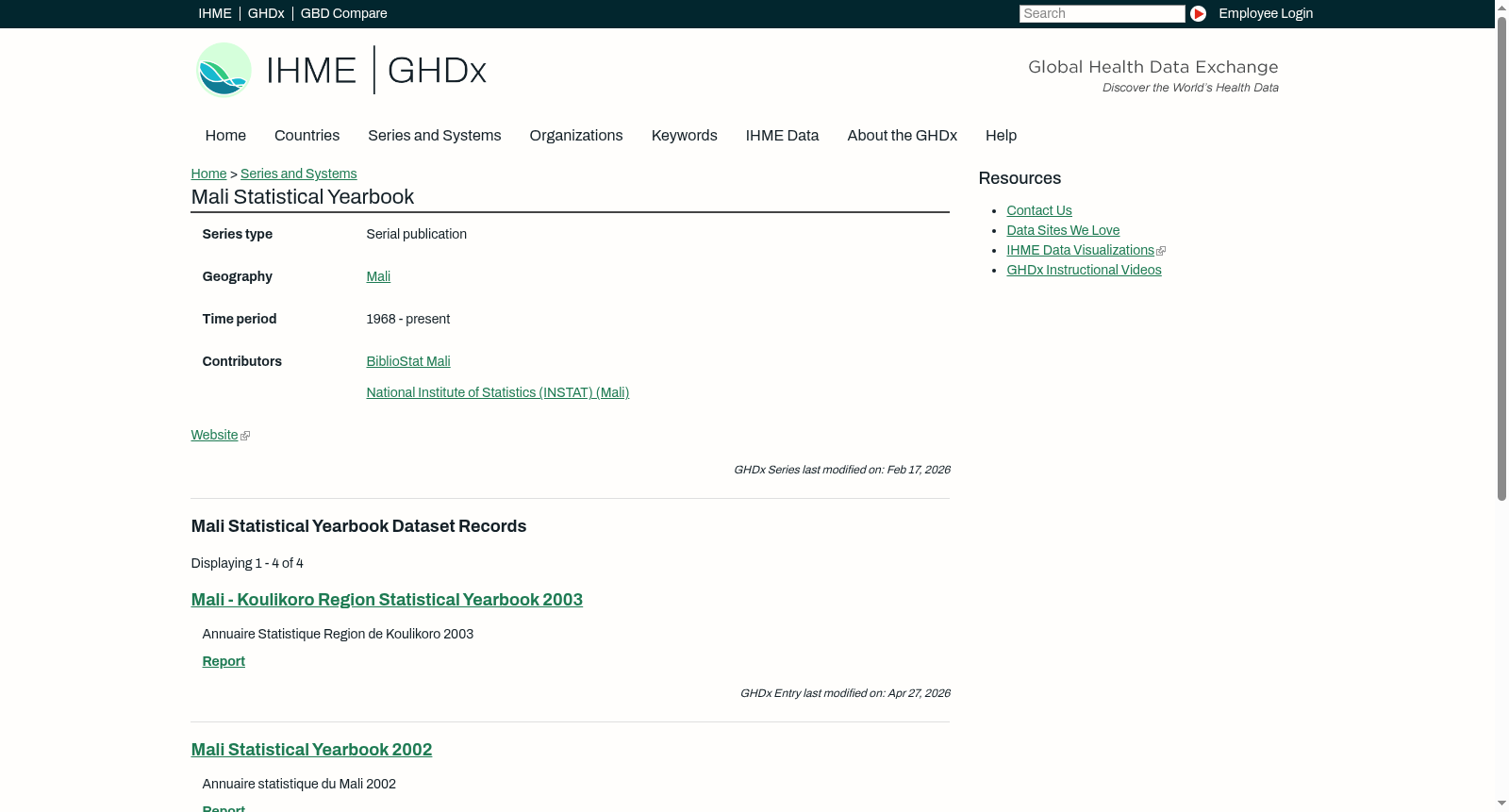Select the 'Serial publication' series type text

pyautogui.click(x=417, y=234)
